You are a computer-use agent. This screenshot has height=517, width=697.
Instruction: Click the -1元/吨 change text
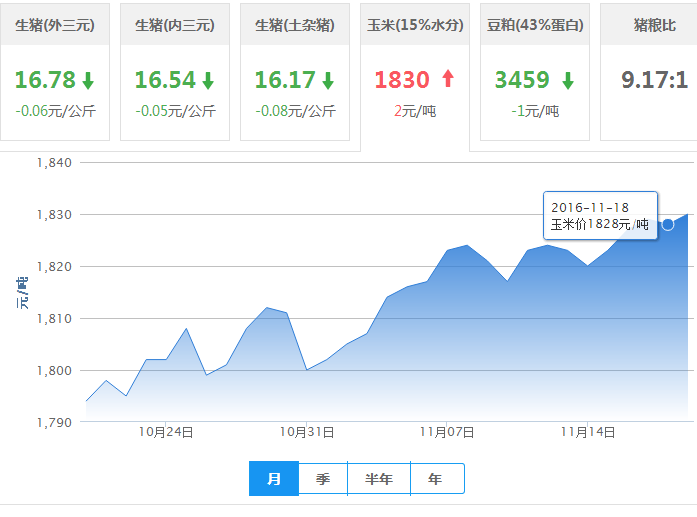click(535, 111)
